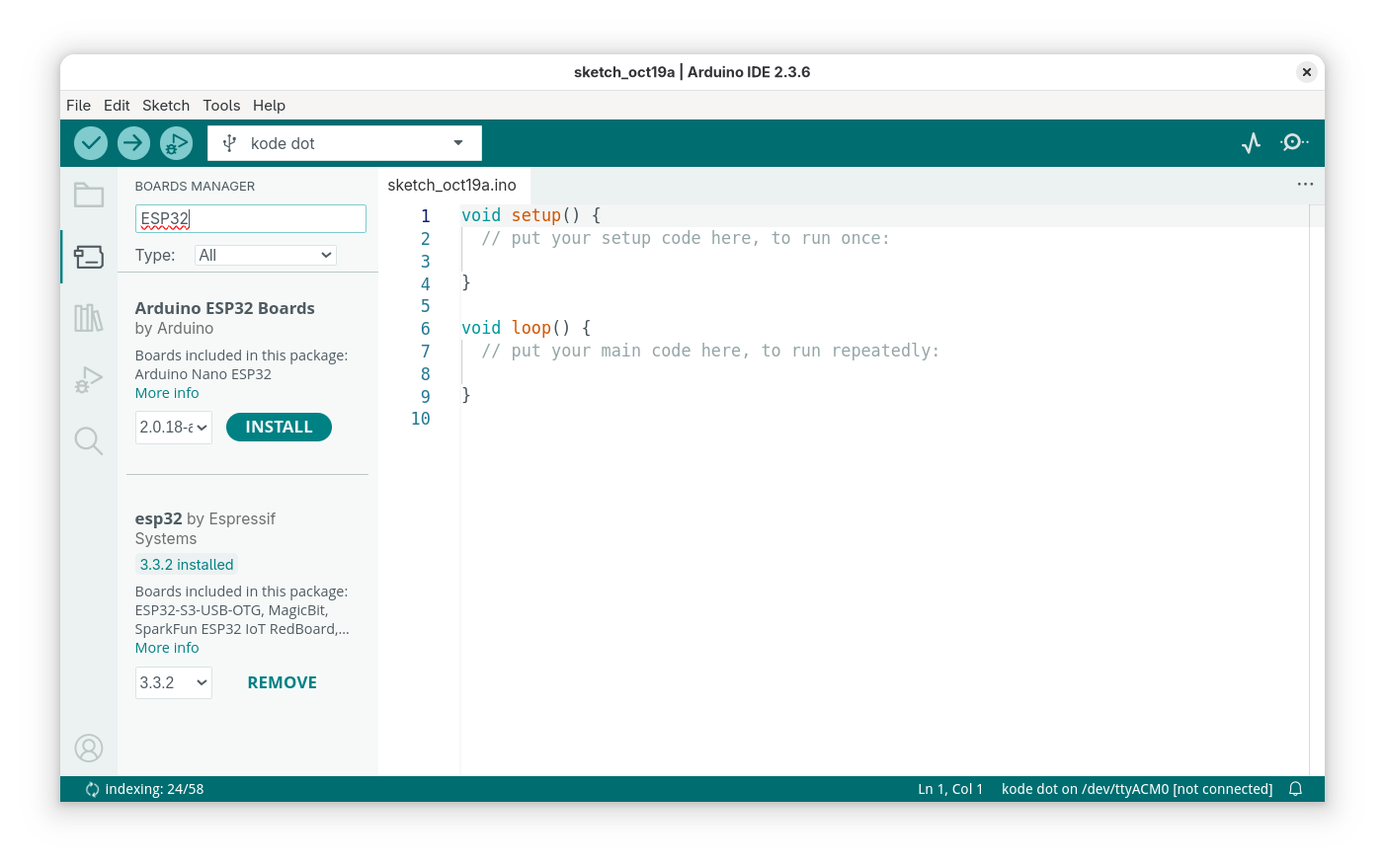Click the Arduino ESP32 Boards title

coord(225,308)
